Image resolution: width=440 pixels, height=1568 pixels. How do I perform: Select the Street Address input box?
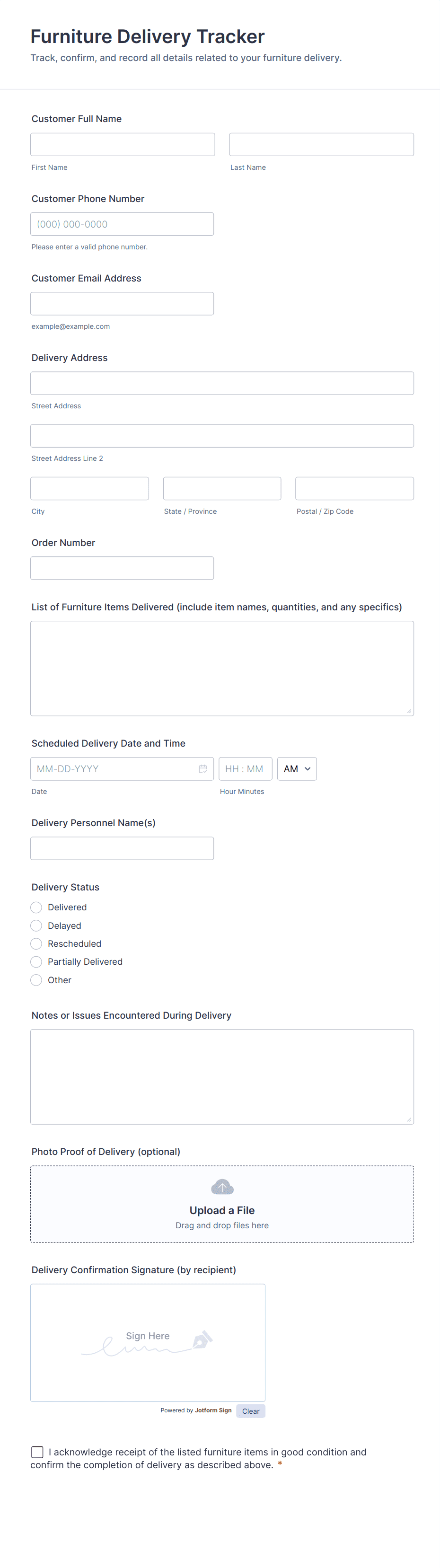click(221, 383)
